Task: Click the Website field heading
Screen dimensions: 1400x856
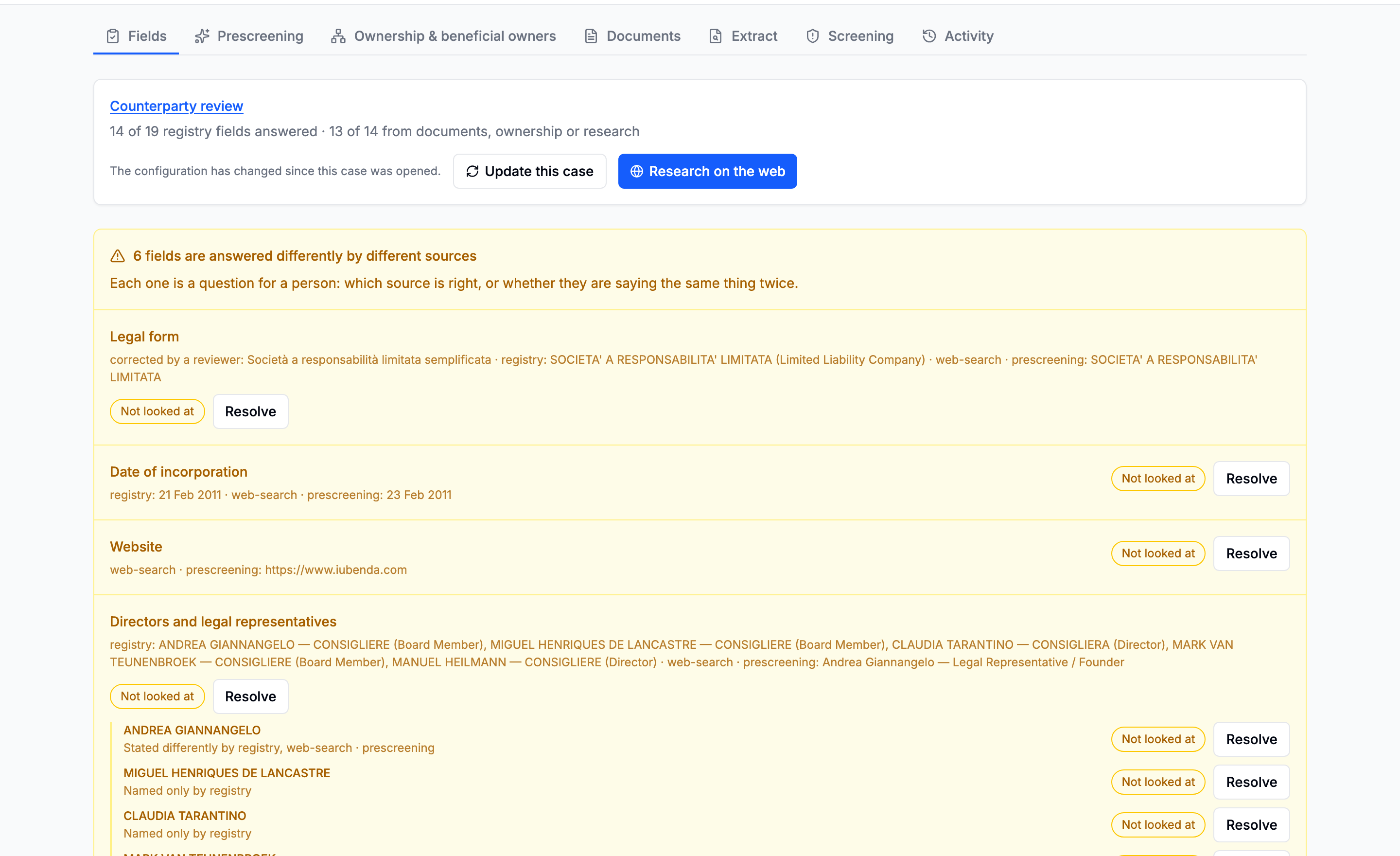Action: 136,547
